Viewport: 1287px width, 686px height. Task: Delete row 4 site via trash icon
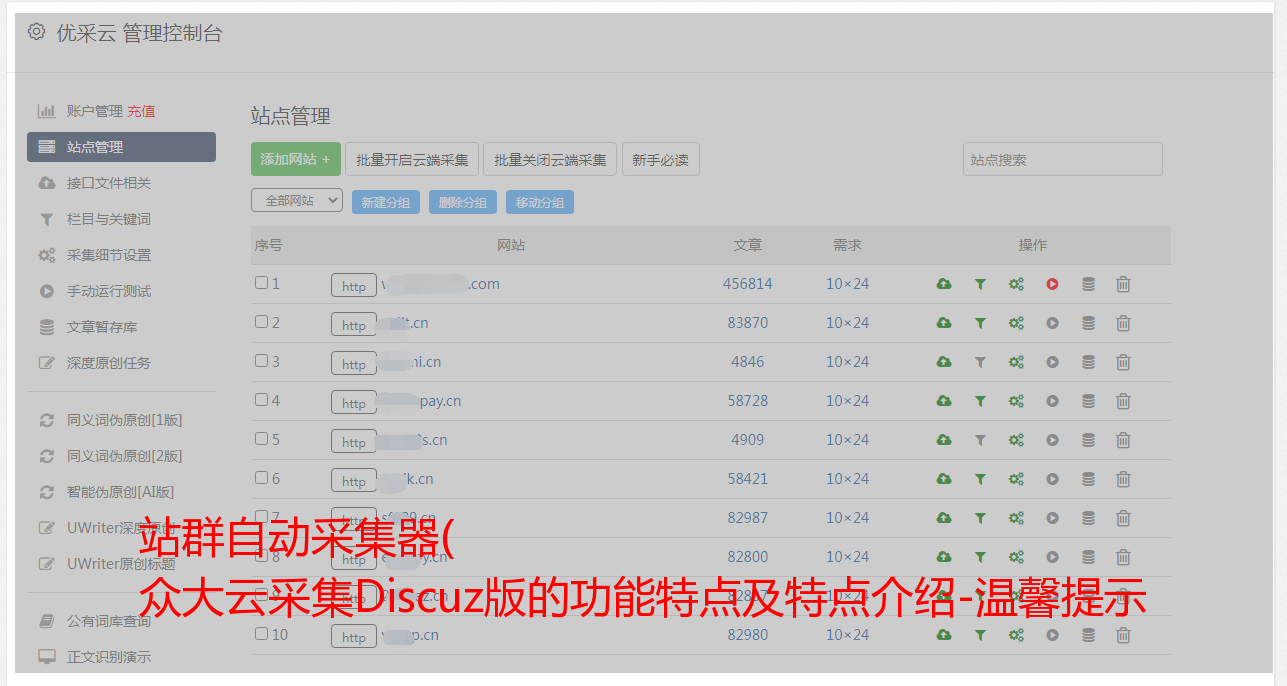(x=1123, y=401)
